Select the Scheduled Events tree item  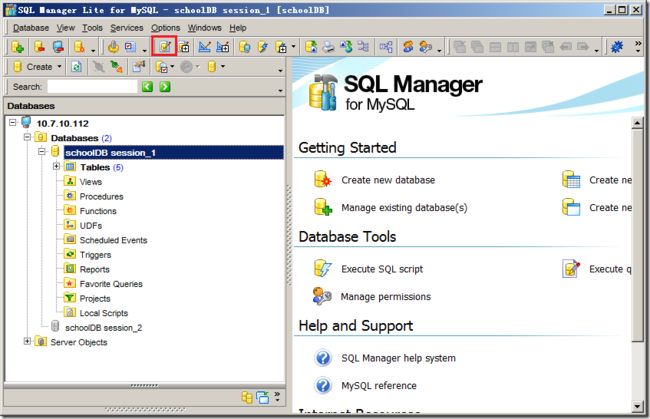[x=113, y=240]
